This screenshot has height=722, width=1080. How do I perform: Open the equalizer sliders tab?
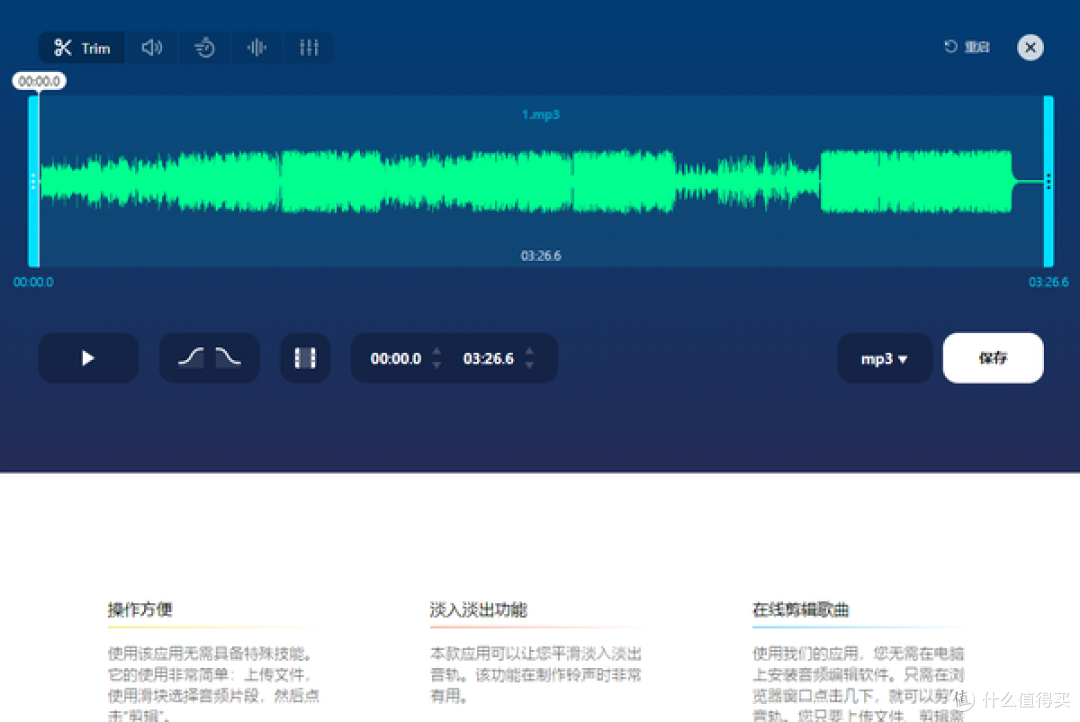click(309, 48)
